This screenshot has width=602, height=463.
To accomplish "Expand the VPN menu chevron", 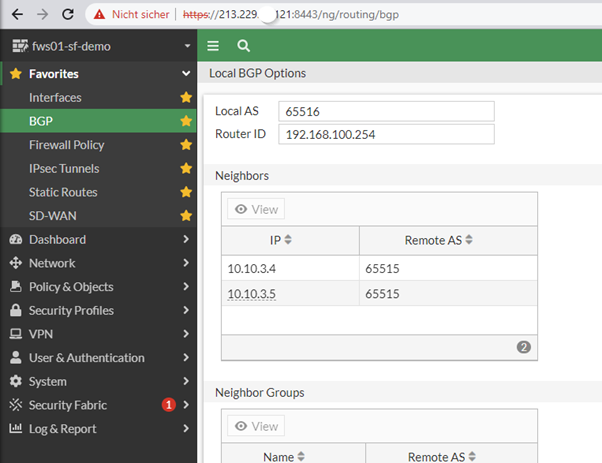I will click(x=186, y=334).
